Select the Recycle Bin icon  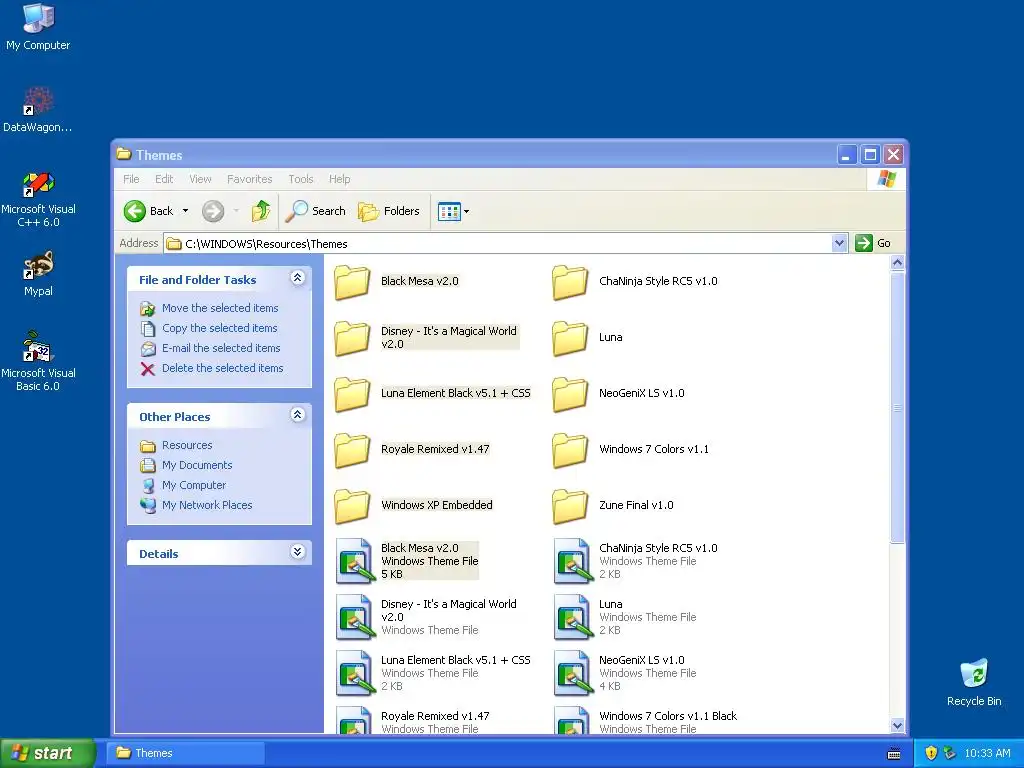click(x=974, y=682)
